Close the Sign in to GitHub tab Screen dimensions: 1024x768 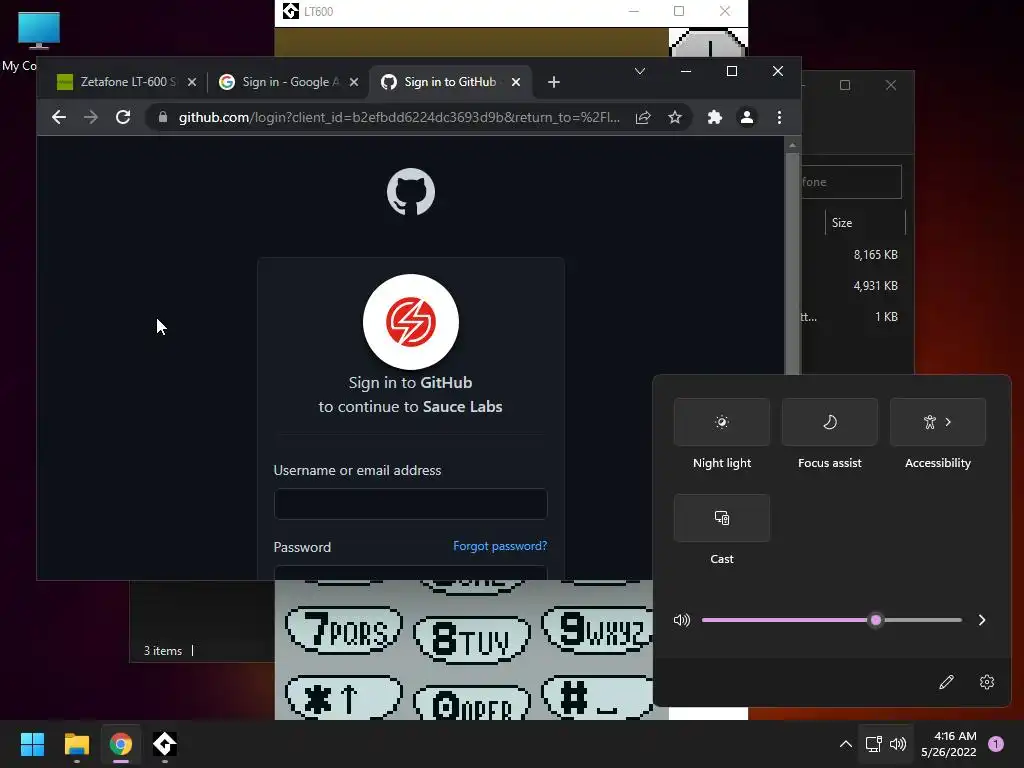point(516,82)
